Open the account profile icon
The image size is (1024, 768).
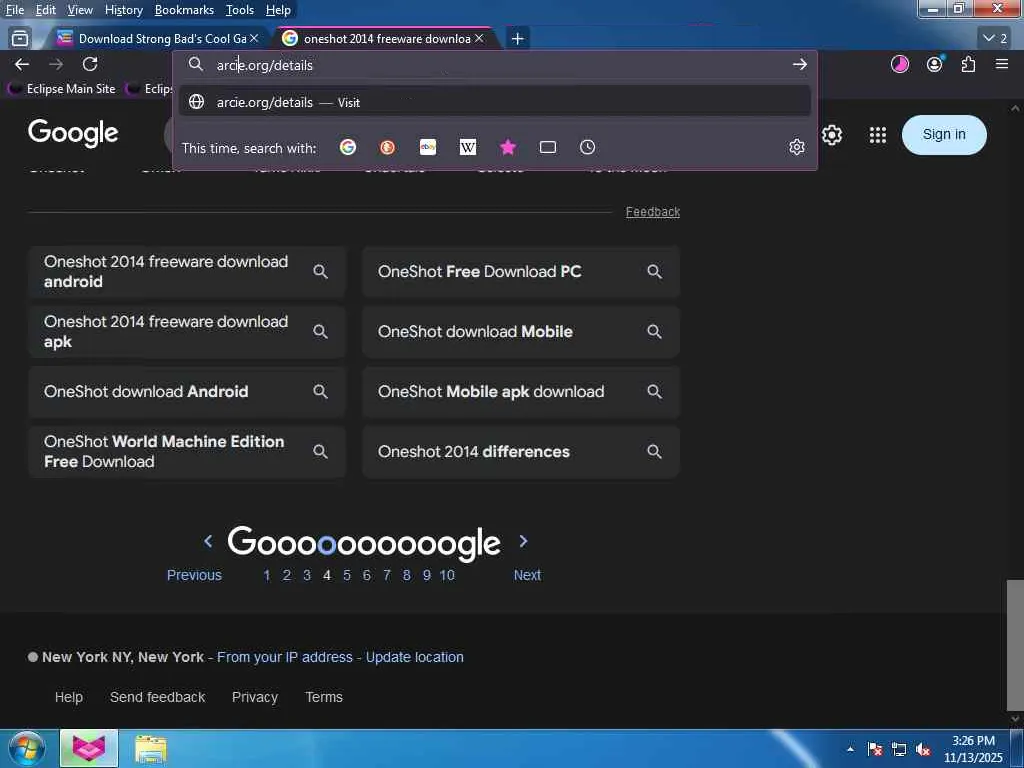click(x=935, y=64)
